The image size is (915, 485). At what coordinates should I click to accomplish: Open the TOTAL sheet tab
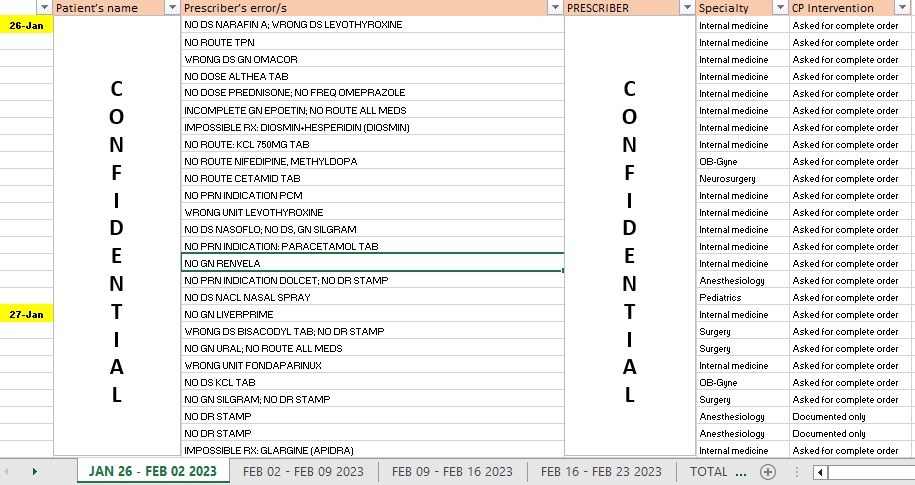coord(708,472)
